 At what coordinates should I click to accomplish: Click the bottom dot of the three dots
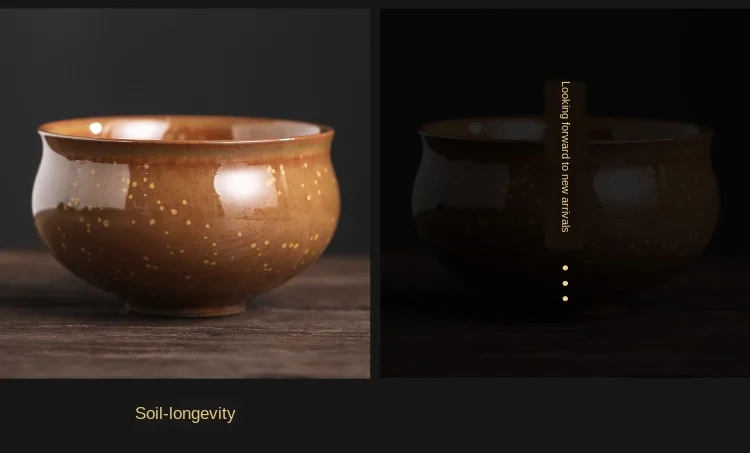(565, 298)
